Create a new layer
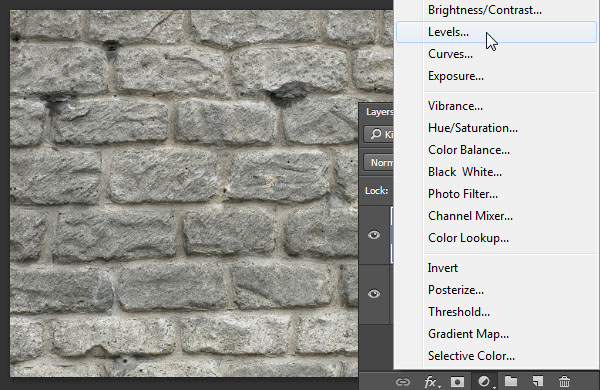 click(537, 381)
